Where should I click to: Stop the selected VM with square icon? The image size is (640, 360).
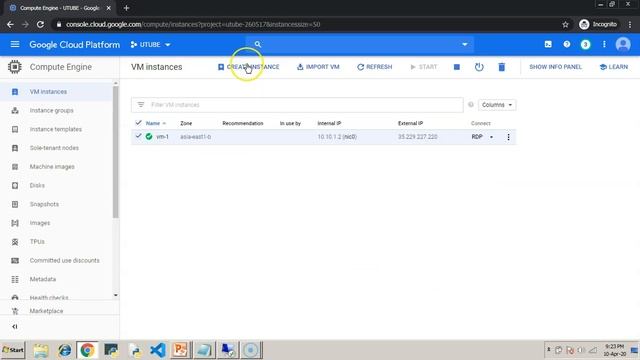pos(457,67)
